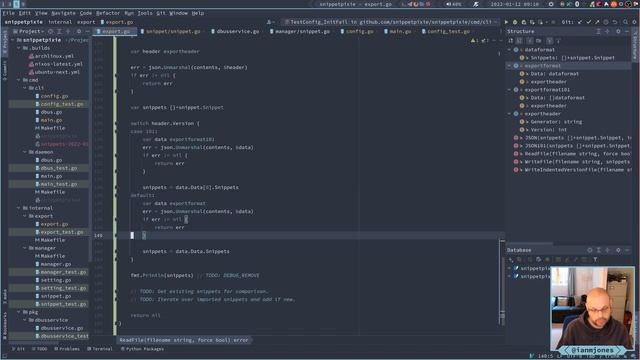
Task: Collapse the manager folder
Action: pyautogui.click(x=24, y=248)
